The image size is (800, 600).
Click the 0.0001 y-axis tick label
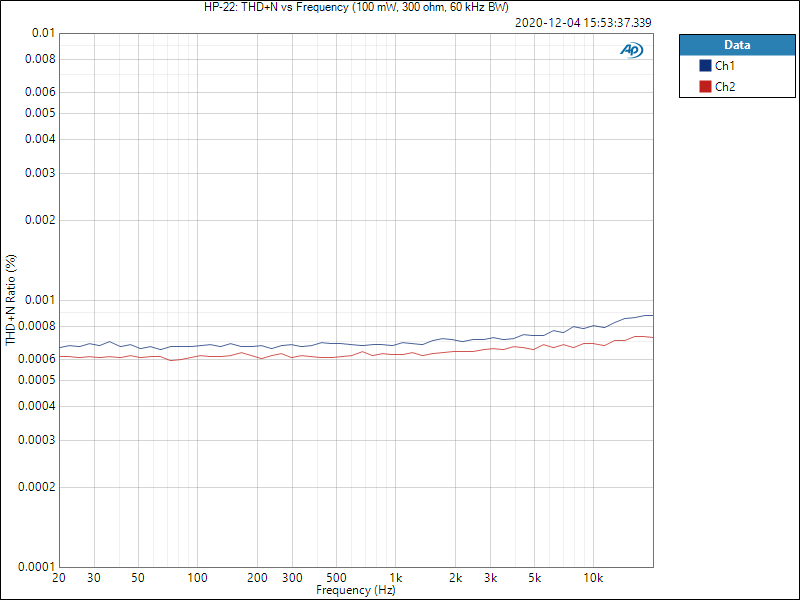(37, 567)
